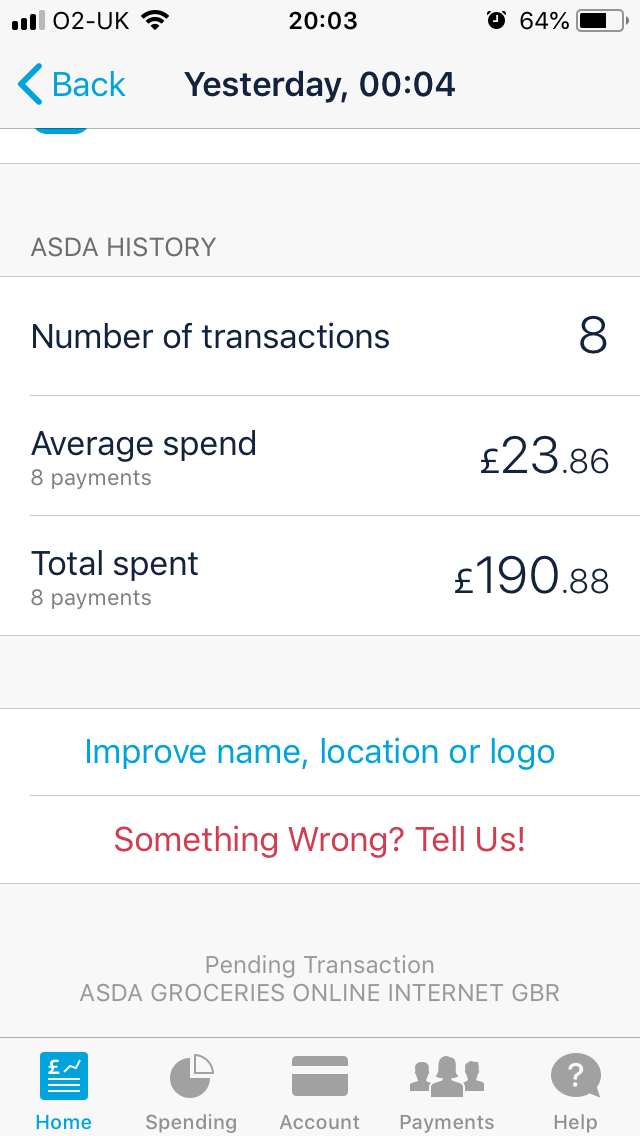Image resolution: width=640 pixels, height=1136 pixels.
Task: Tap Improve name, location or logo
Action: [x=319, y=752]
